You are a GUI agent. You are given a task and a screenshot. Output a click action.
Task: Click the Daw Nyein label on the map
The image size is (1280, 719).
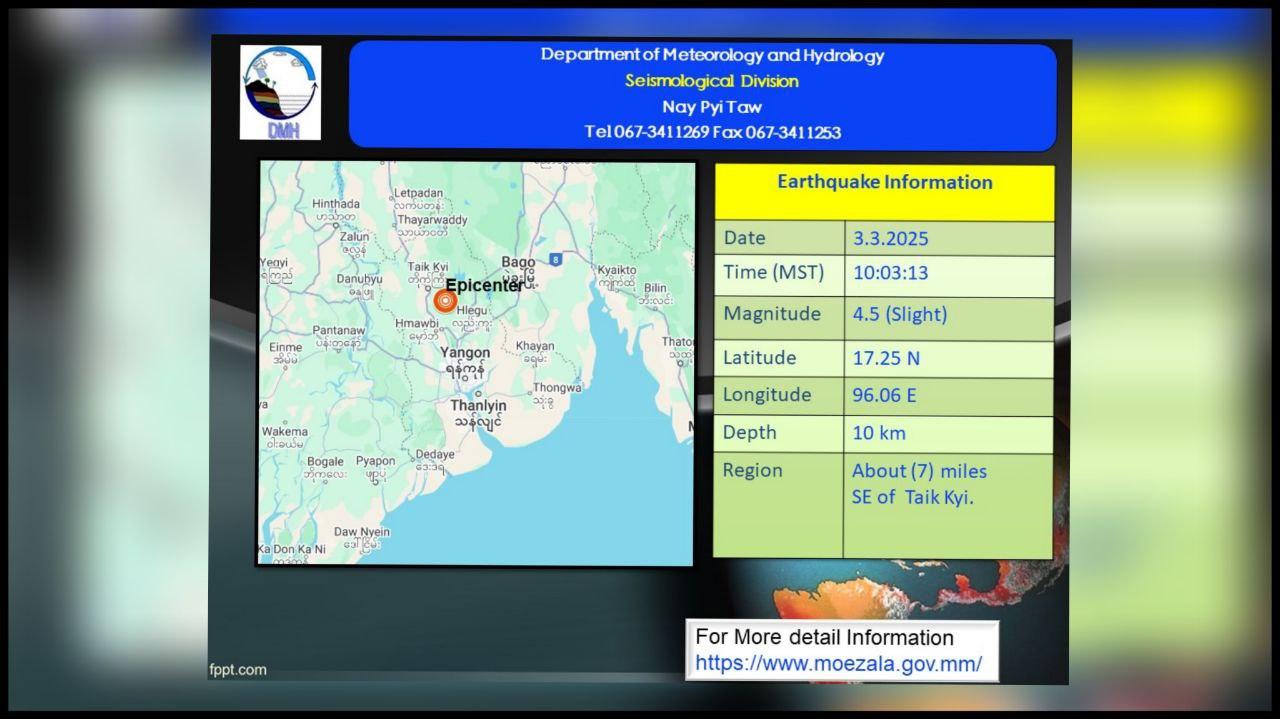[362, 532]
